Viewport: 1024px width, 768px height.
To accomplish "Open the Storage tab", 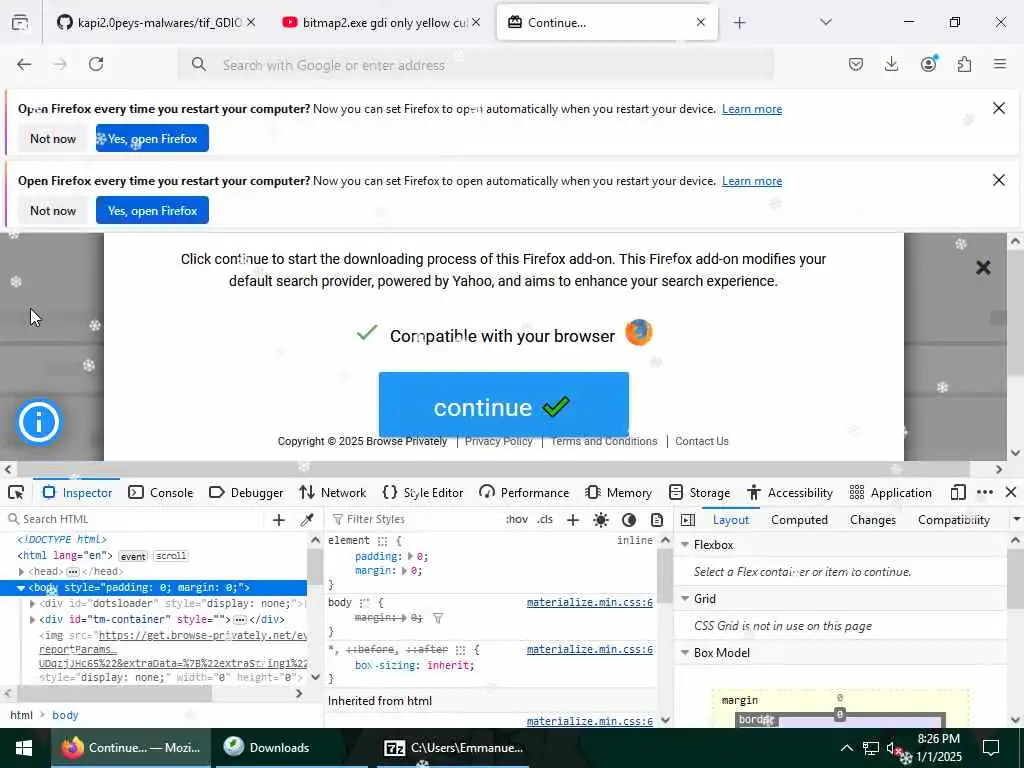I will (699, 492).
